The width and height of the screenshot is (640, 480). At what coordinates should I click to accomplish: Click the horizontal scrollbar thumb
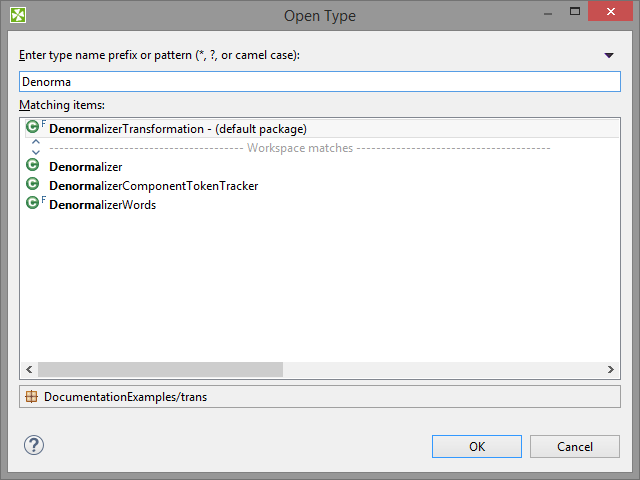(160, 370)
